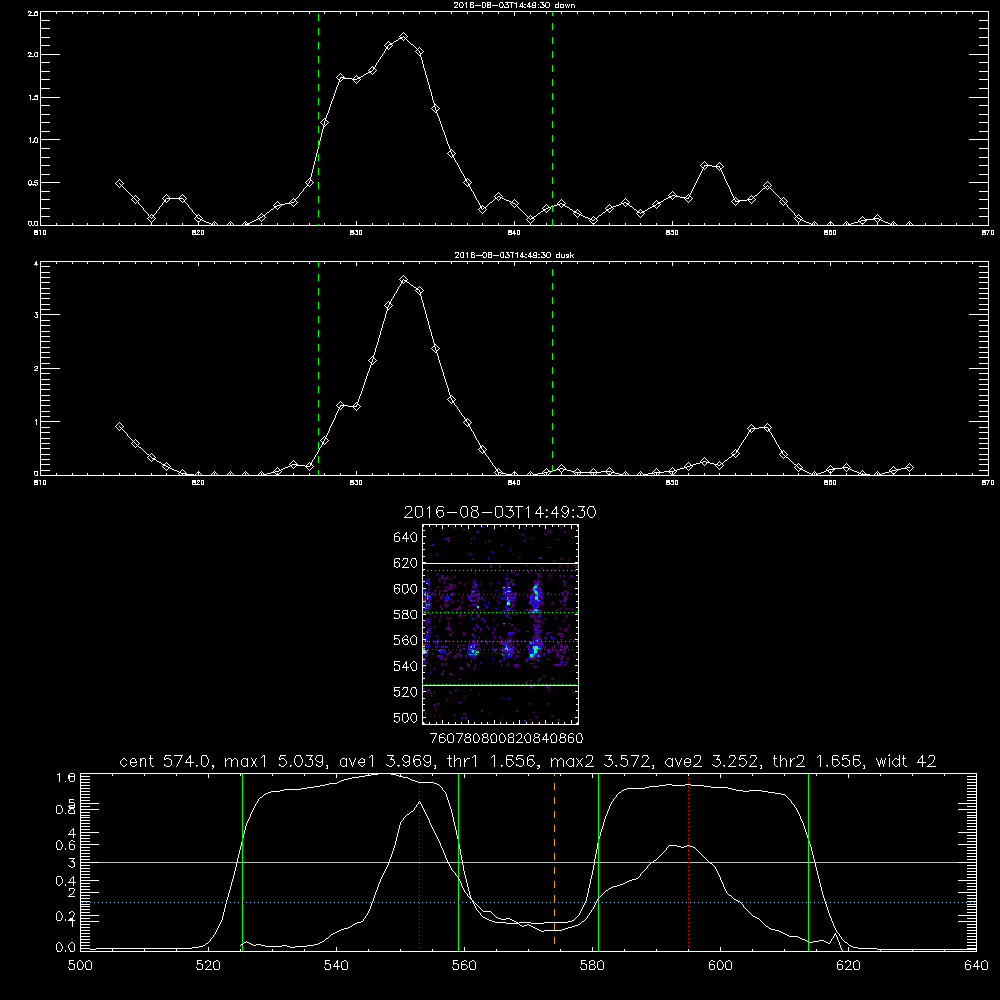Image resolution: width=1000 pixels, height=1000 pixels.
Task: Select the 'widt 42' value
Action: coord(906,761)
